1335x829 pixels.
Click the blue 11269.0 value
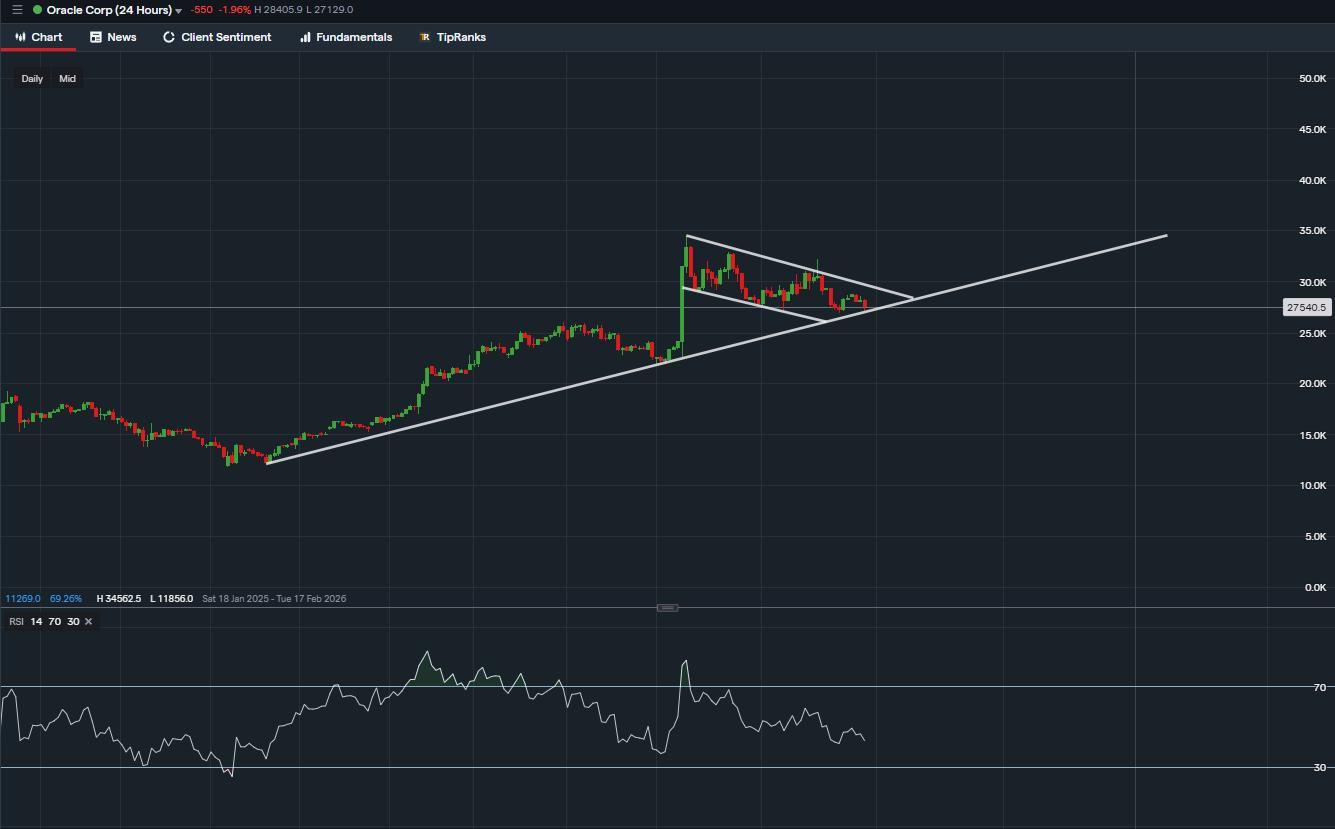tap(22, 598)
